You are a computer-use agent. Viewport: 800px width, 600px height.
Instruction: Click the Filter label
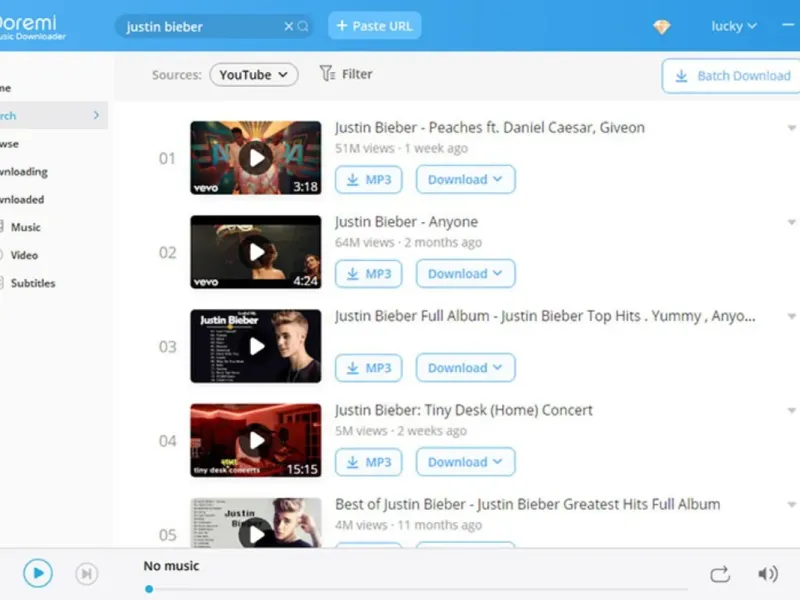pos(357,74)
